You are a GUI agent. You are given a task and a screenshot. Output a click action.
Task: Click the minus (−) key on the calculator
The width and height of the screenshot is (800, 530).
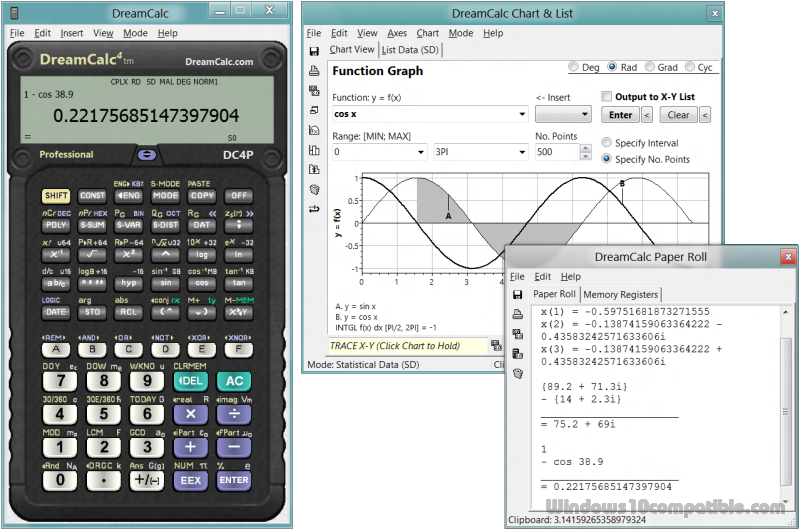[x=234, y=447]
